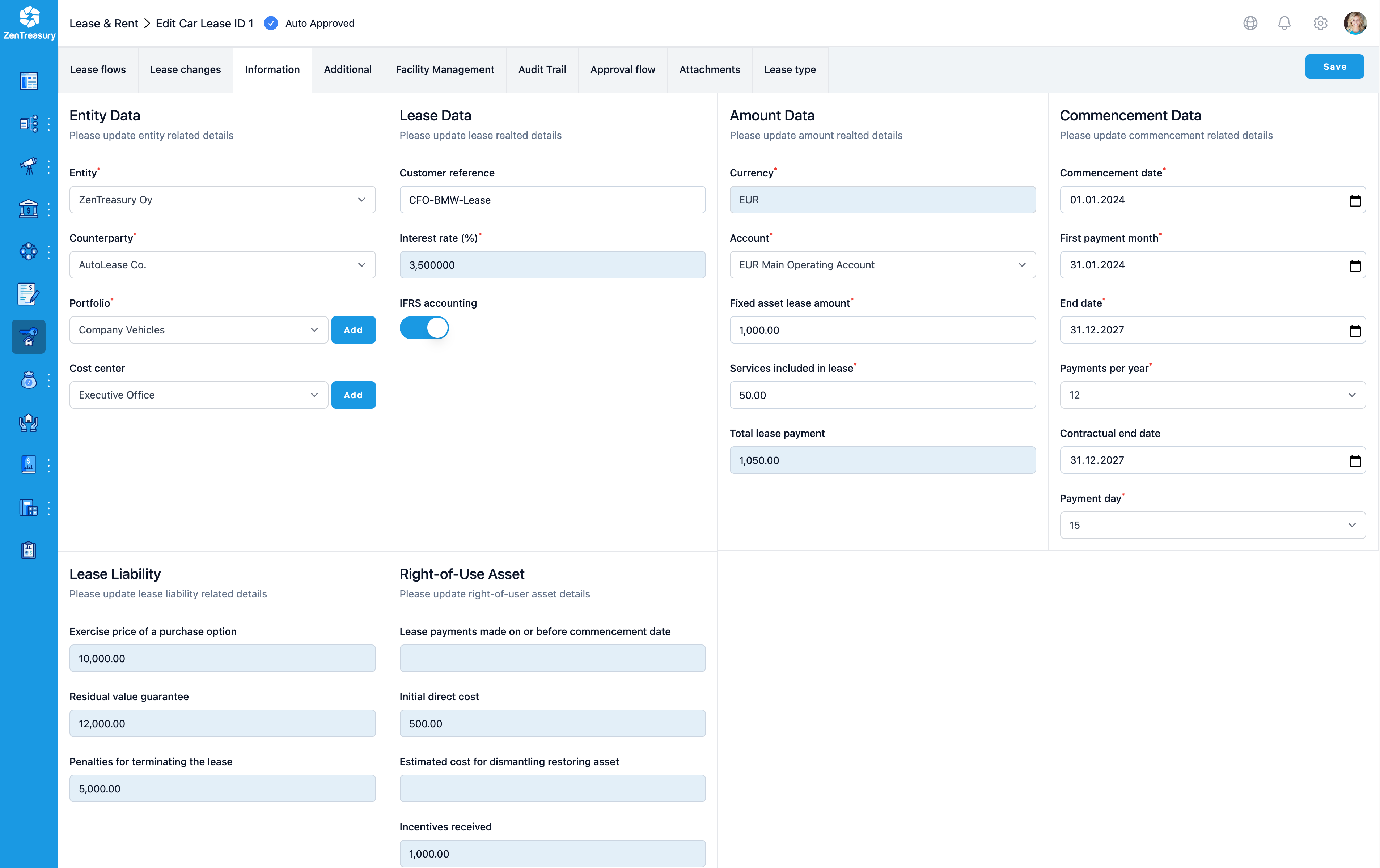This screenshot has width=1380, height=868.
Task: Open the contract signing icon in sidebar
Action: pyautogui.click(x=28, y=294)
